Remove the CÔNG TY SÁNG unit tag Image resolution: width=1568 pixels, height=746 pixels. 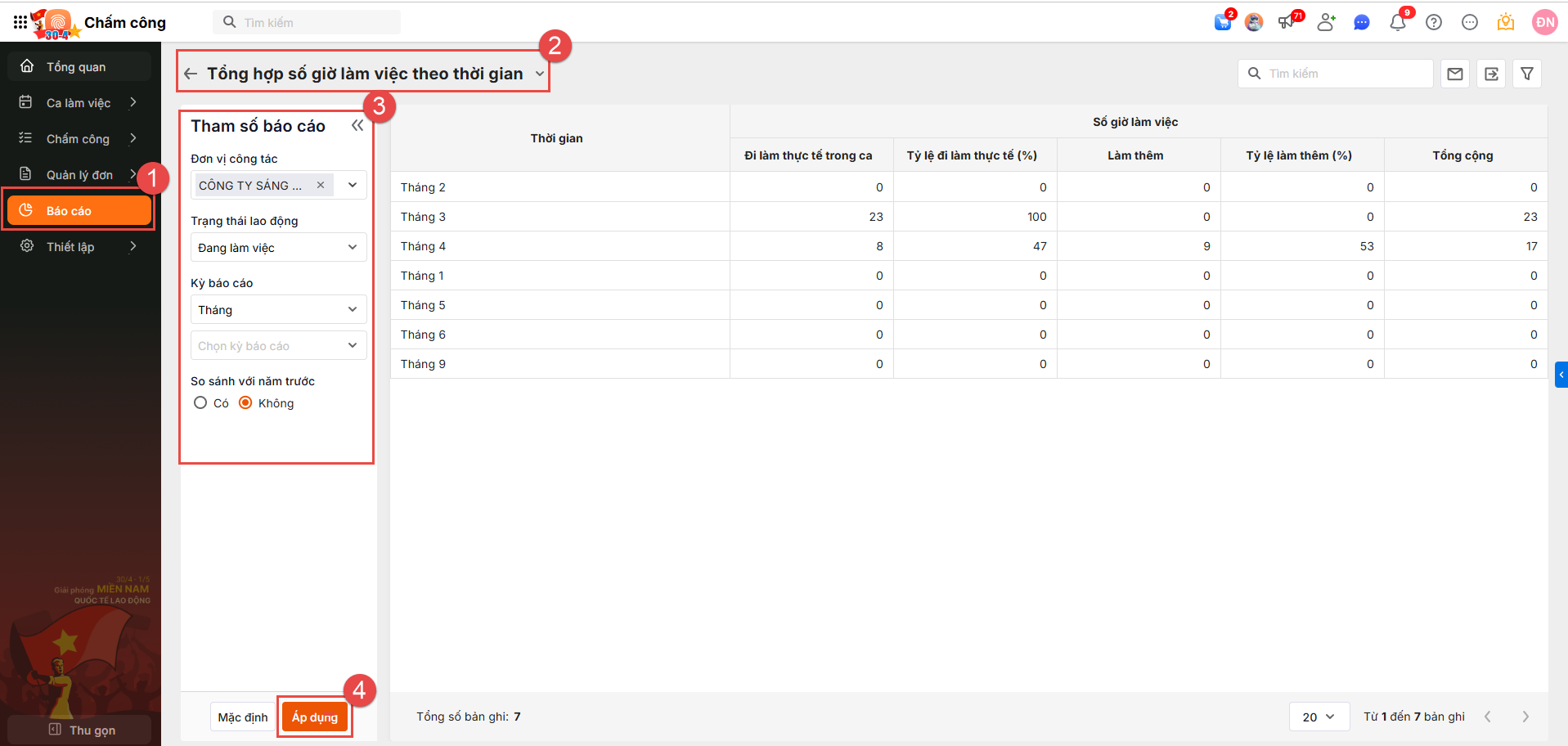[x=321, y=185]
